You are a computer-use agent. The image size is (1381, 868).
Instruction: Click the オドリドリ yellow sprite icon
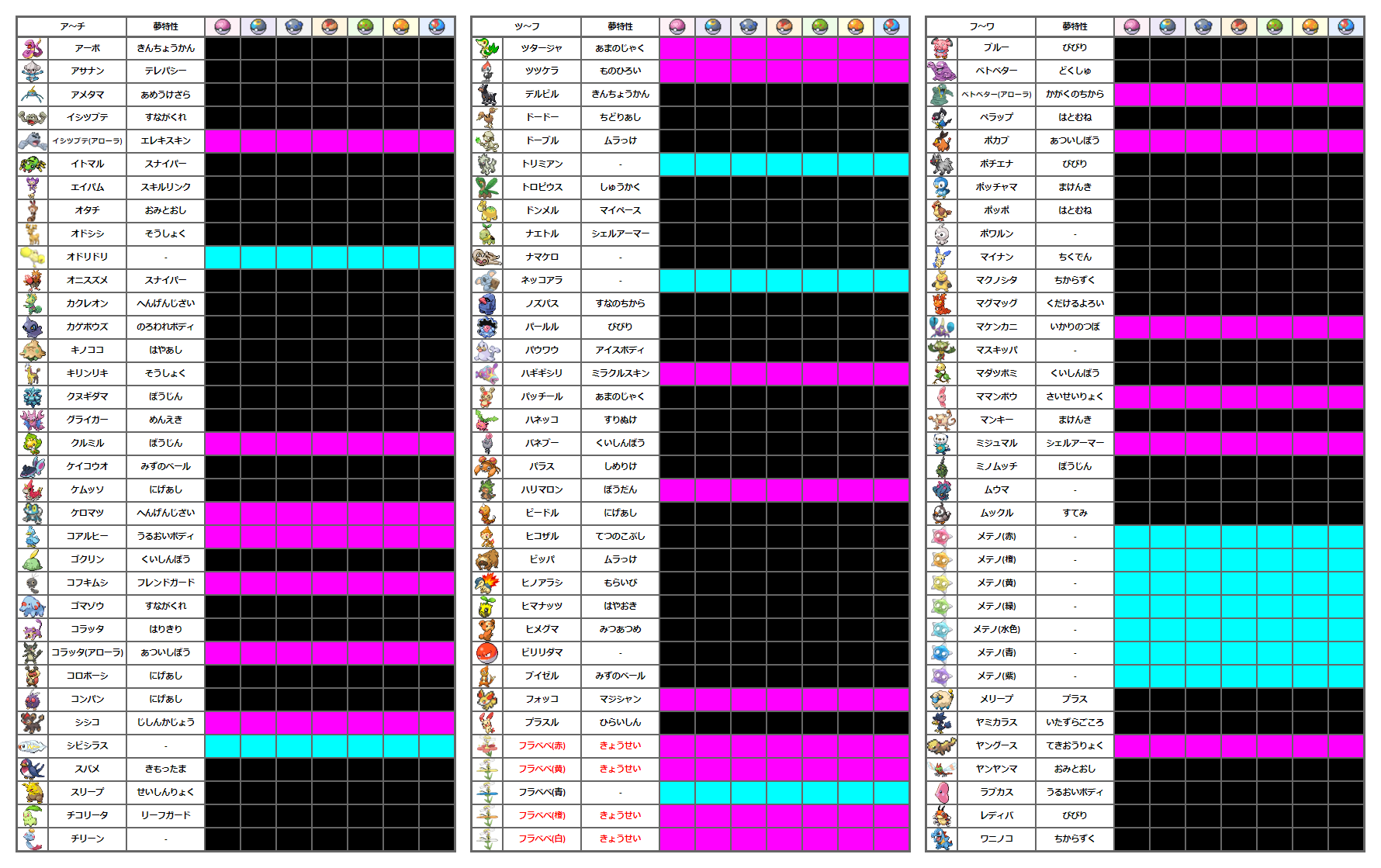pyautogui.click(x=33, y=257)
